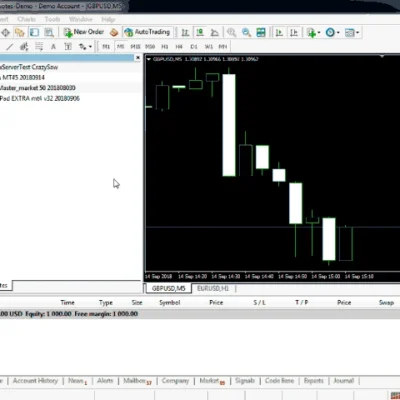Click the GBPUSD,M5 chart title arrow
The height and width of the screenshot is (400, 400).
click(149, 59)
